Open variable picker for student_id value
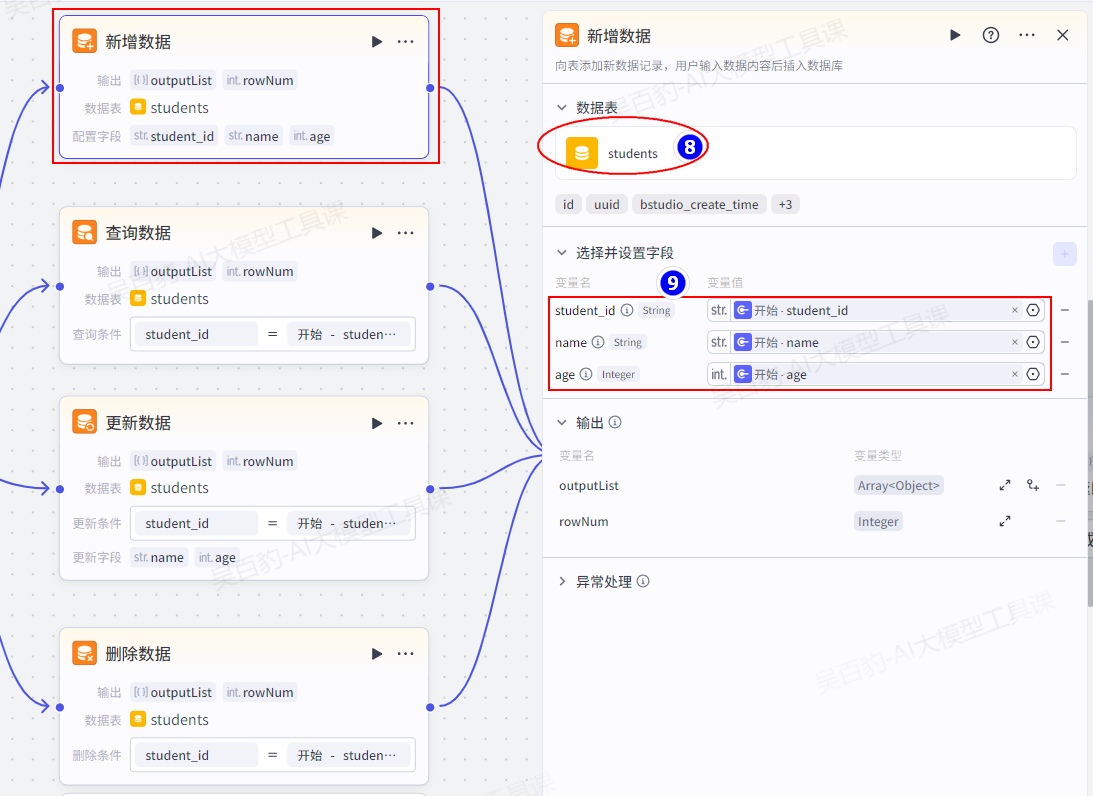The image size is (1093, 796). click(x=1033, y=311)
